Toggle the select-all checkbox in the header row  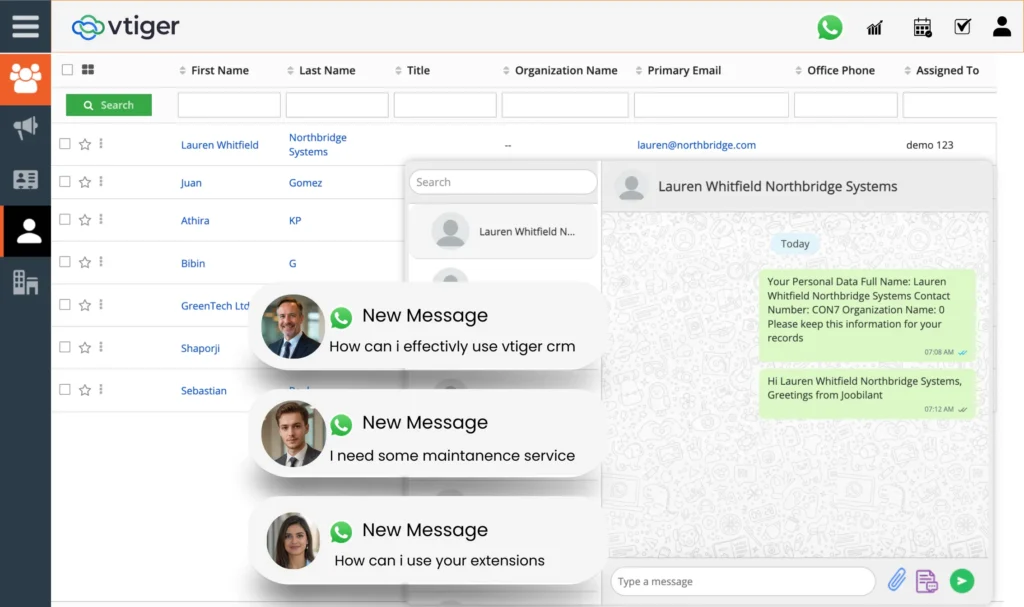click(x=65, y=70)
